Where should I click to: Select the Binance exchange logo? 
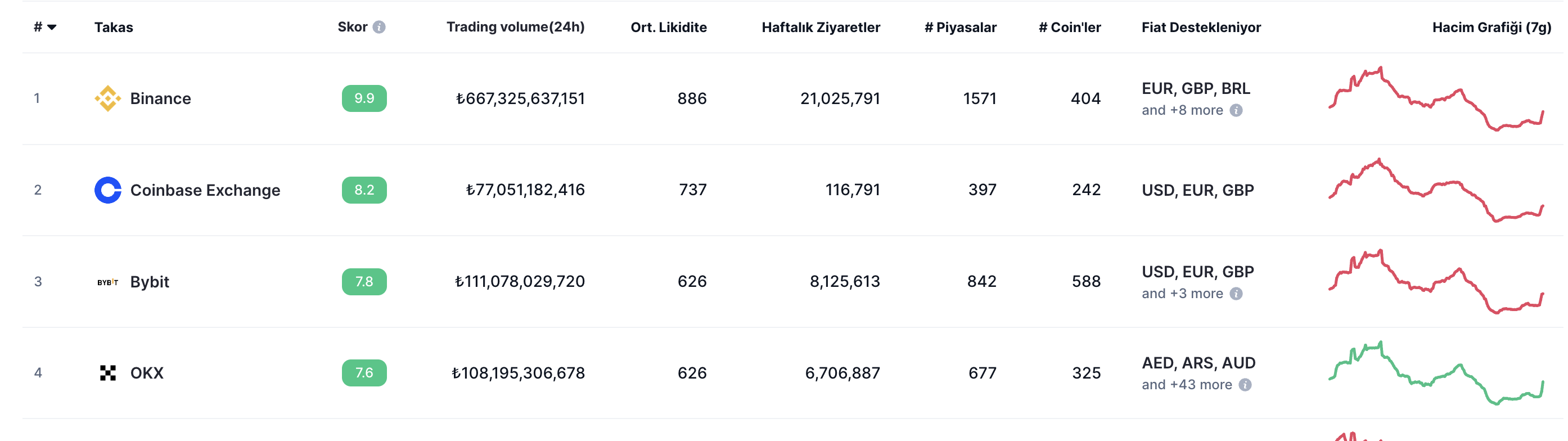pyautogui.click(x=108, y=98)
